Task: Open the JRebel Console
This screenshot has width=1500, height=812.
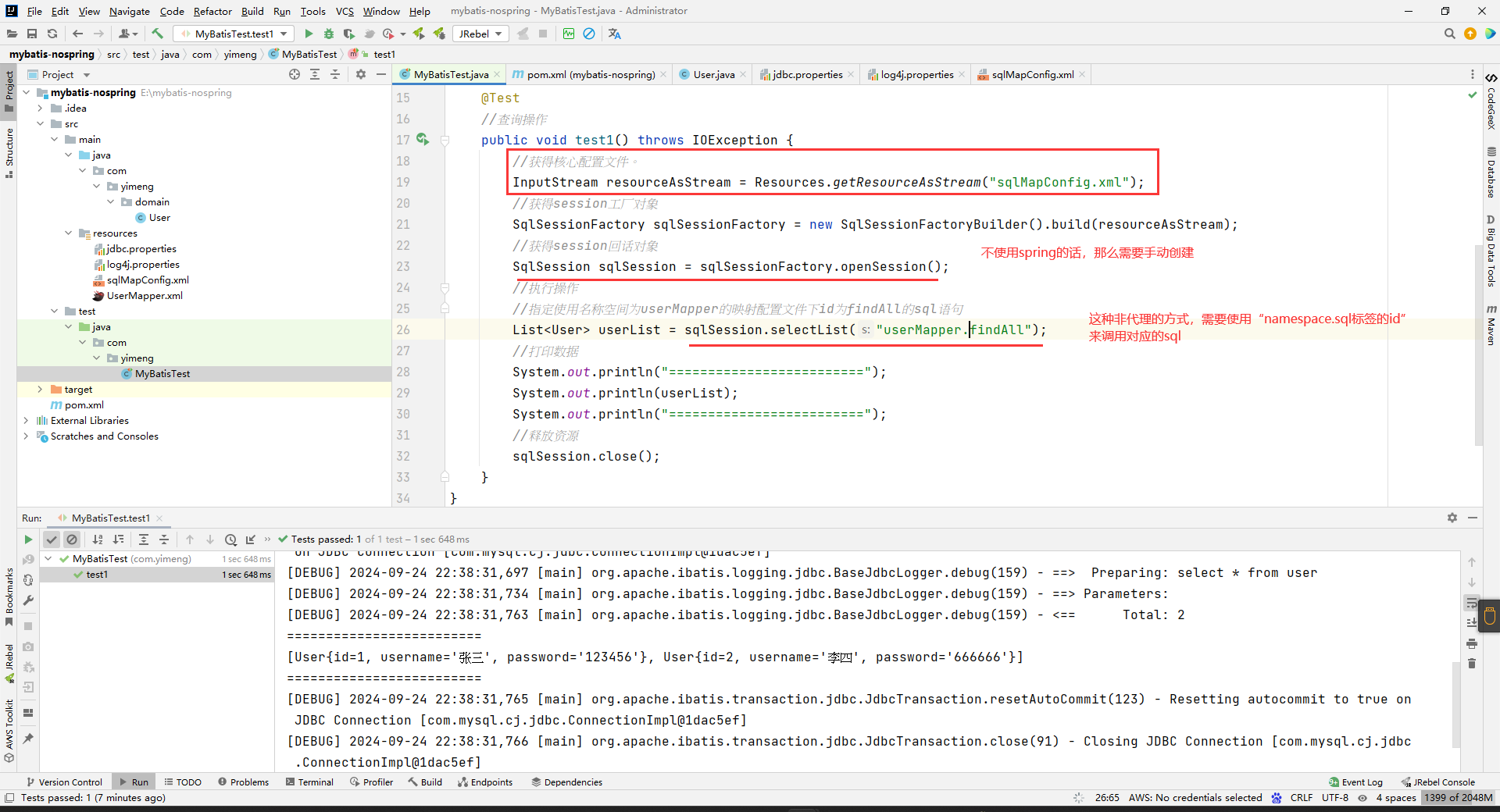Action: click(x=1438, y=782)
